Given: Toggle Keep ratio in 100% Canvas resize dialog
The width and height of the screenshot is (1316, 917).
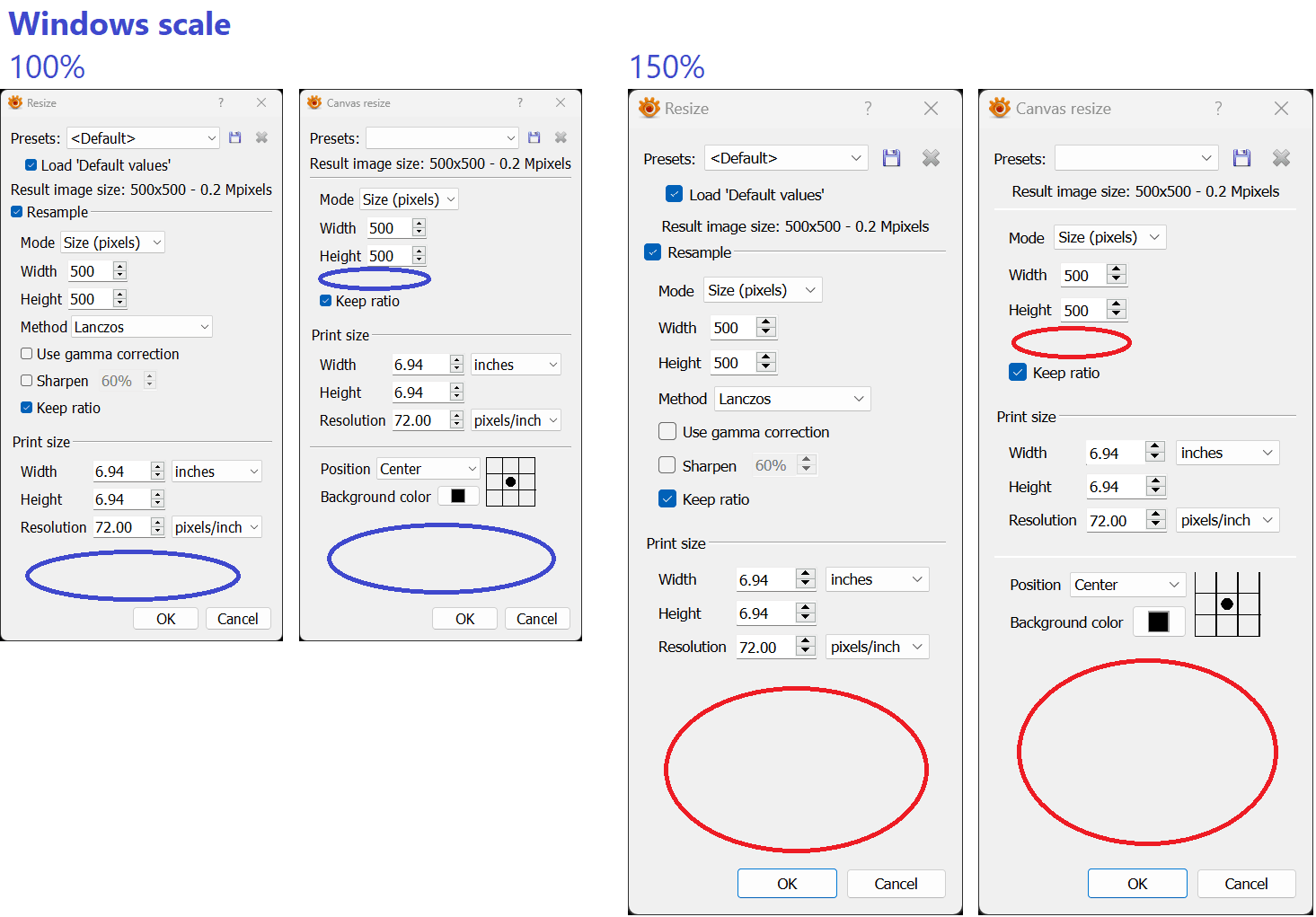Looking at the screenshot, I should 326,301.
